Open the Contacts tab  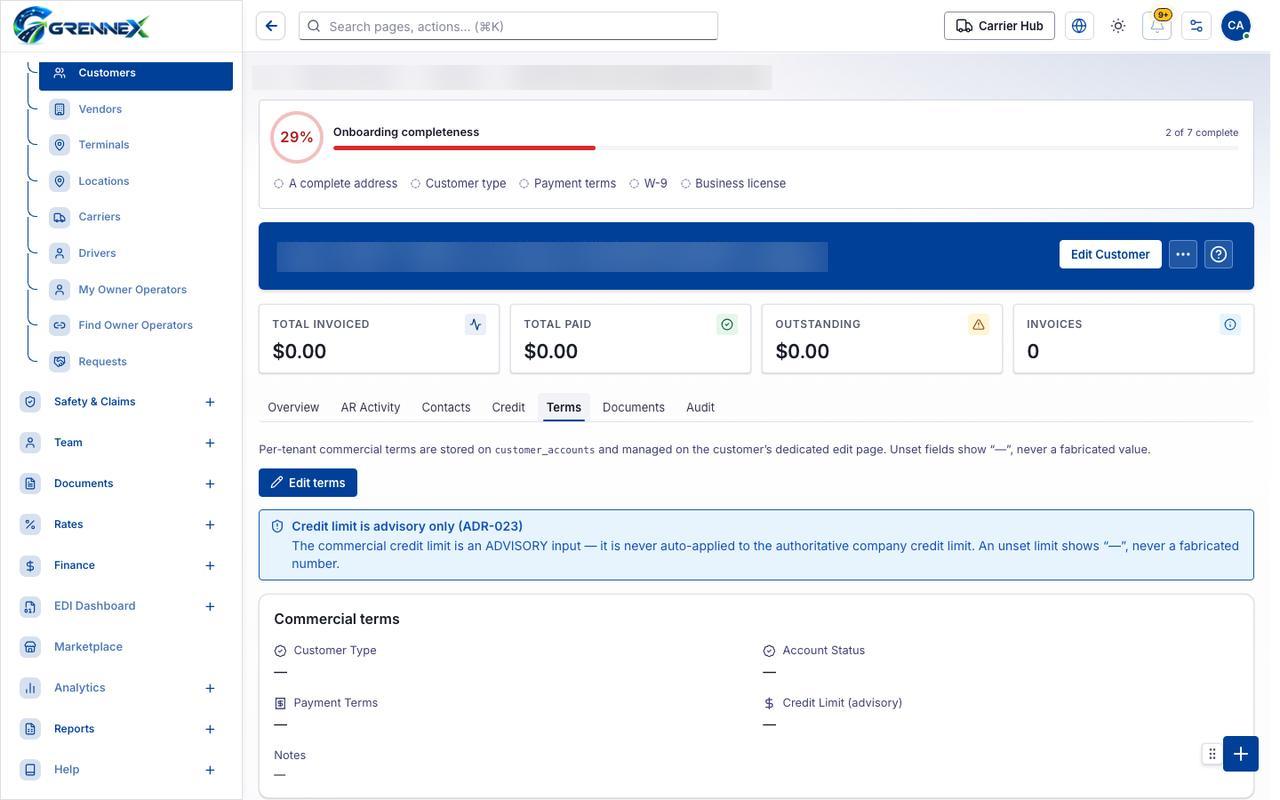(x=446, y=407)
